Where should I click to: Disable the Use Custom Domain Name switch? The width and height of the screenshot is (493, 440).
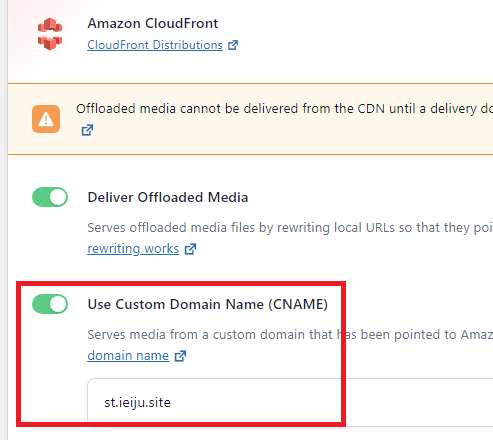point(50,304)
